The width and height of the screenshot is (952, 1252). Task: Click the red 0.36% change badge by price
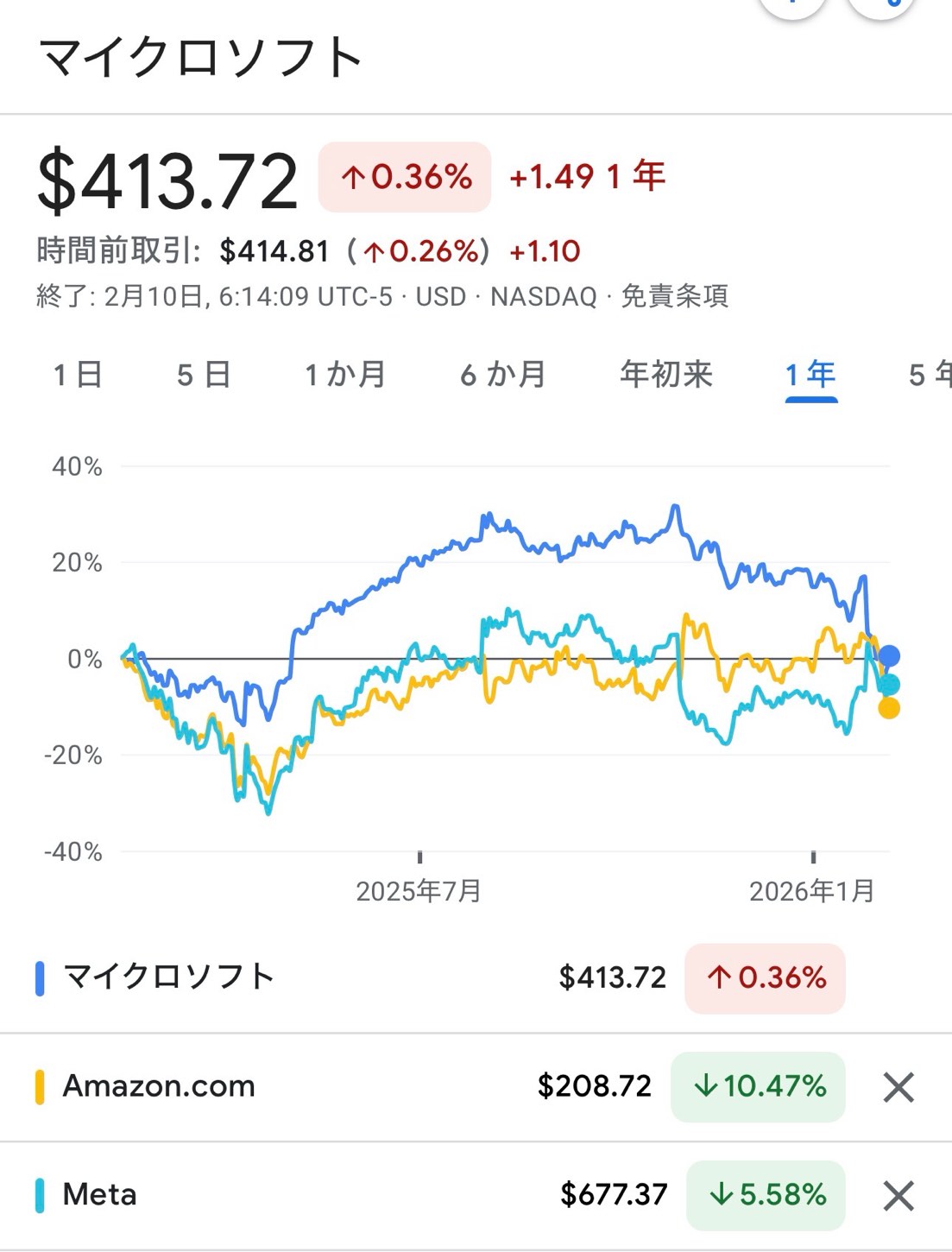pos(405,177)
